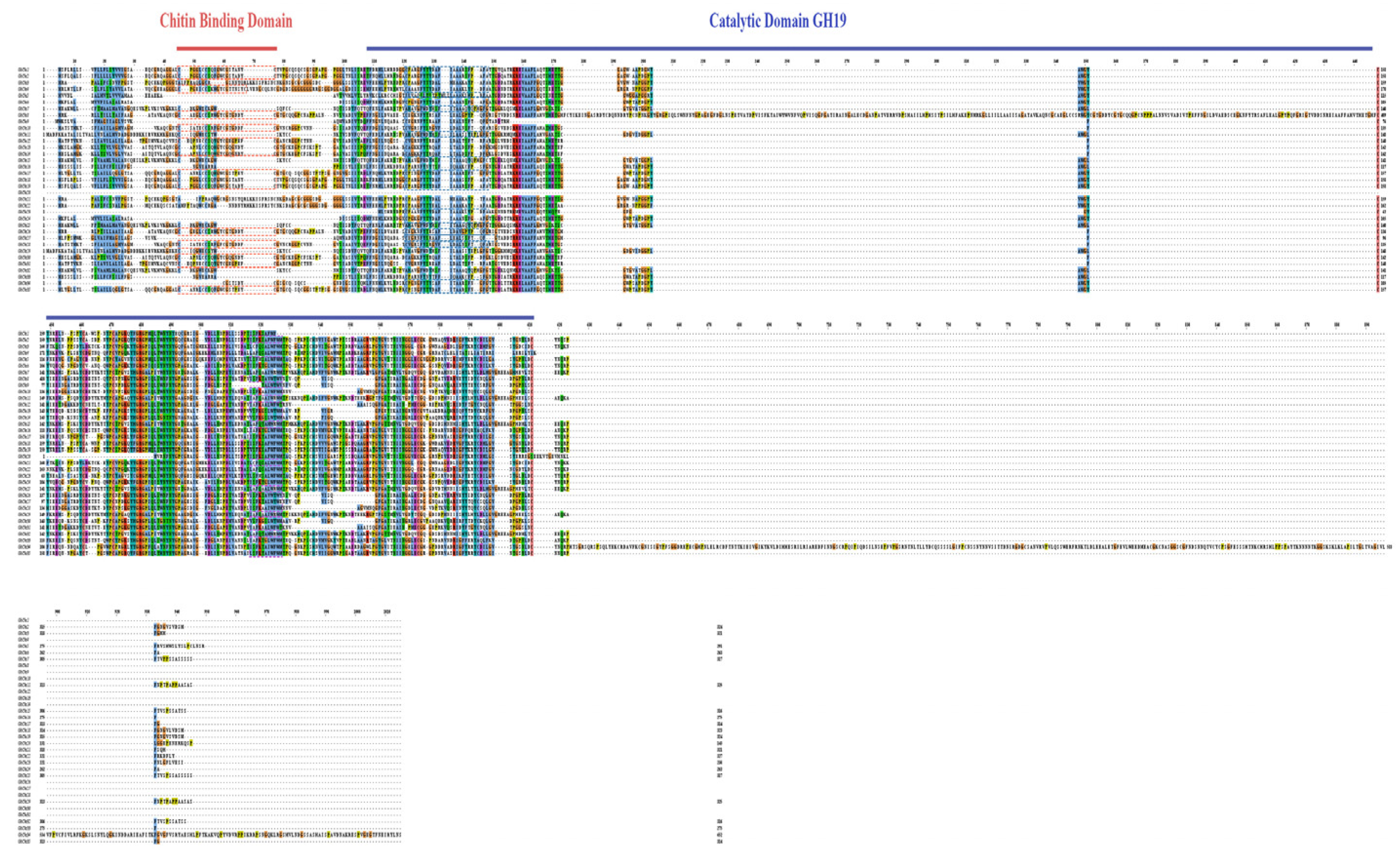Click the red 'Chitin Binding Domain' title
This screenshot has width=1400, height=860.
(226, 21)
